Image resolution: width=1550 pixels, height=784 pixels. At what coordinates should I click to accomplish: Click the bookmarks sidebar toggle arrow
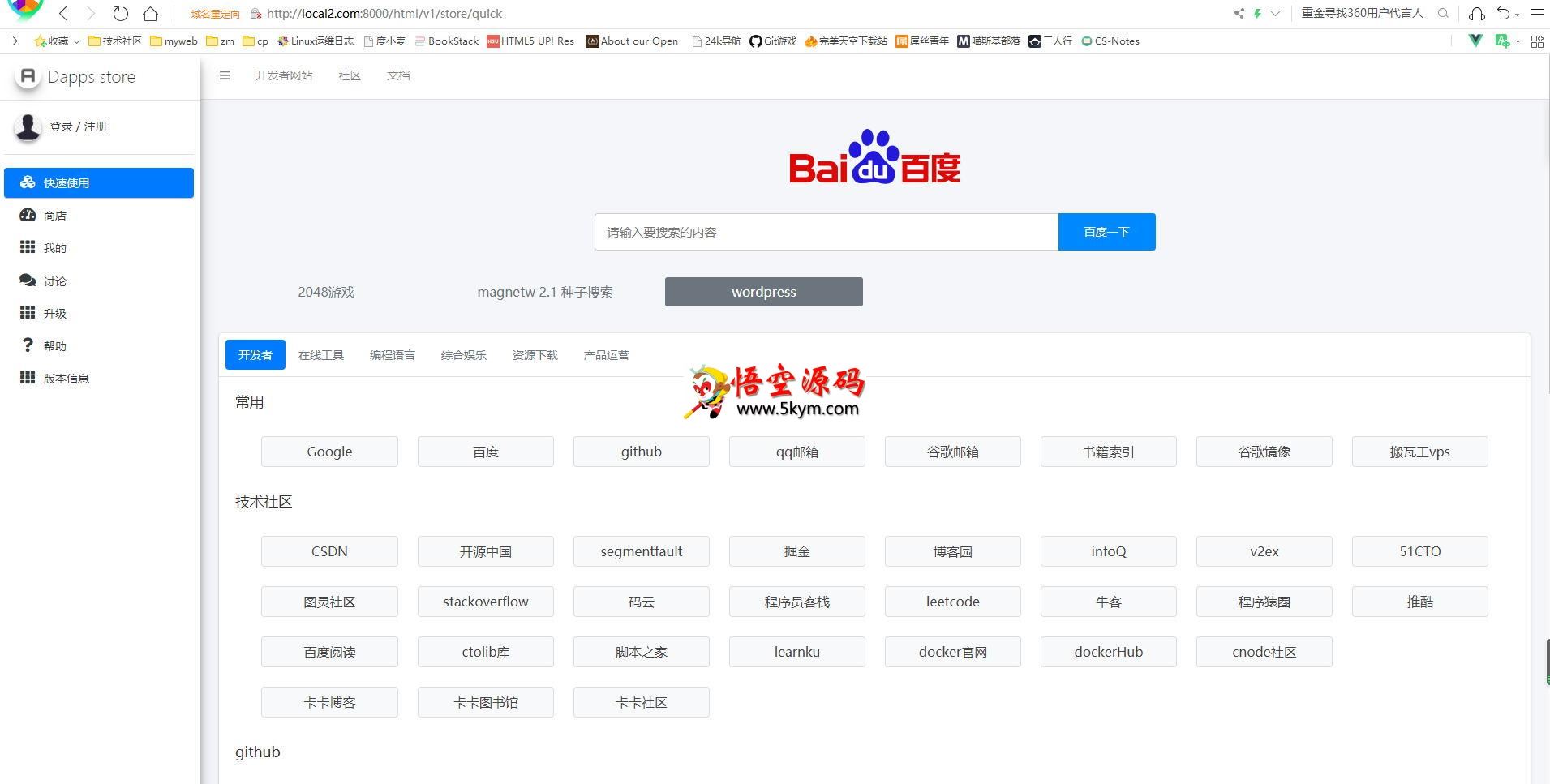pyautogui.click(x=14, y=41)
